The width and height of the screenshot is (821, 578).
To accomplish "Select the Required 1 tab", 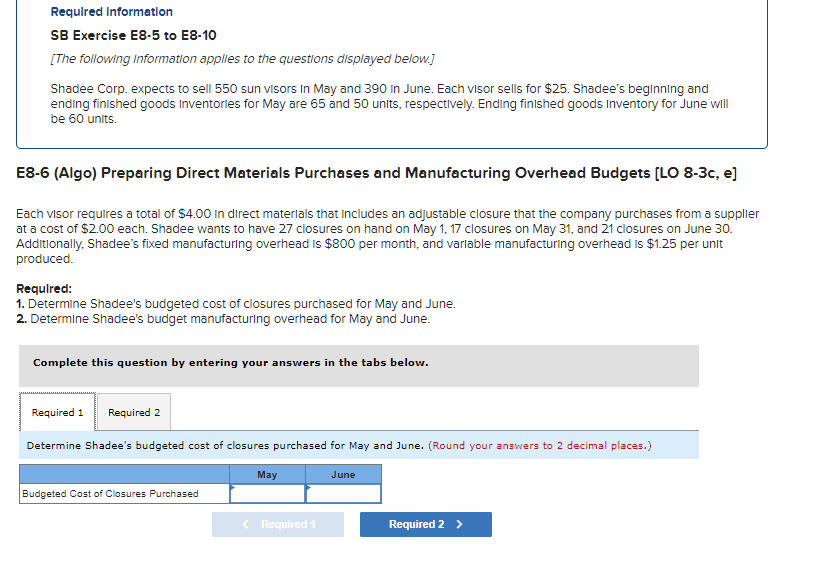I will coord(57,411).
